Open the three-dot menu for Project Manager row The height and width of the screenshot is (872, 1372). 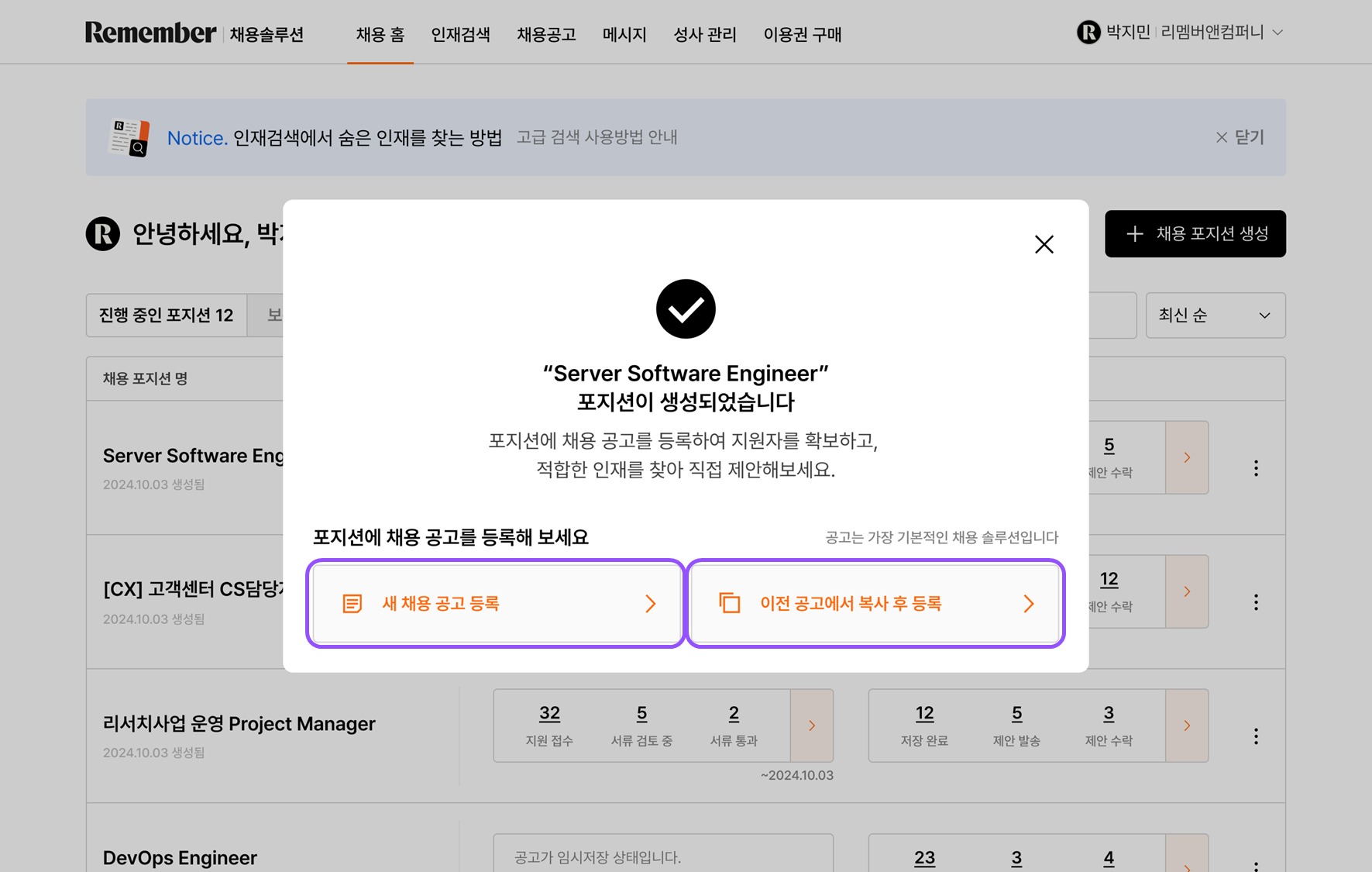pos(1256,736)
